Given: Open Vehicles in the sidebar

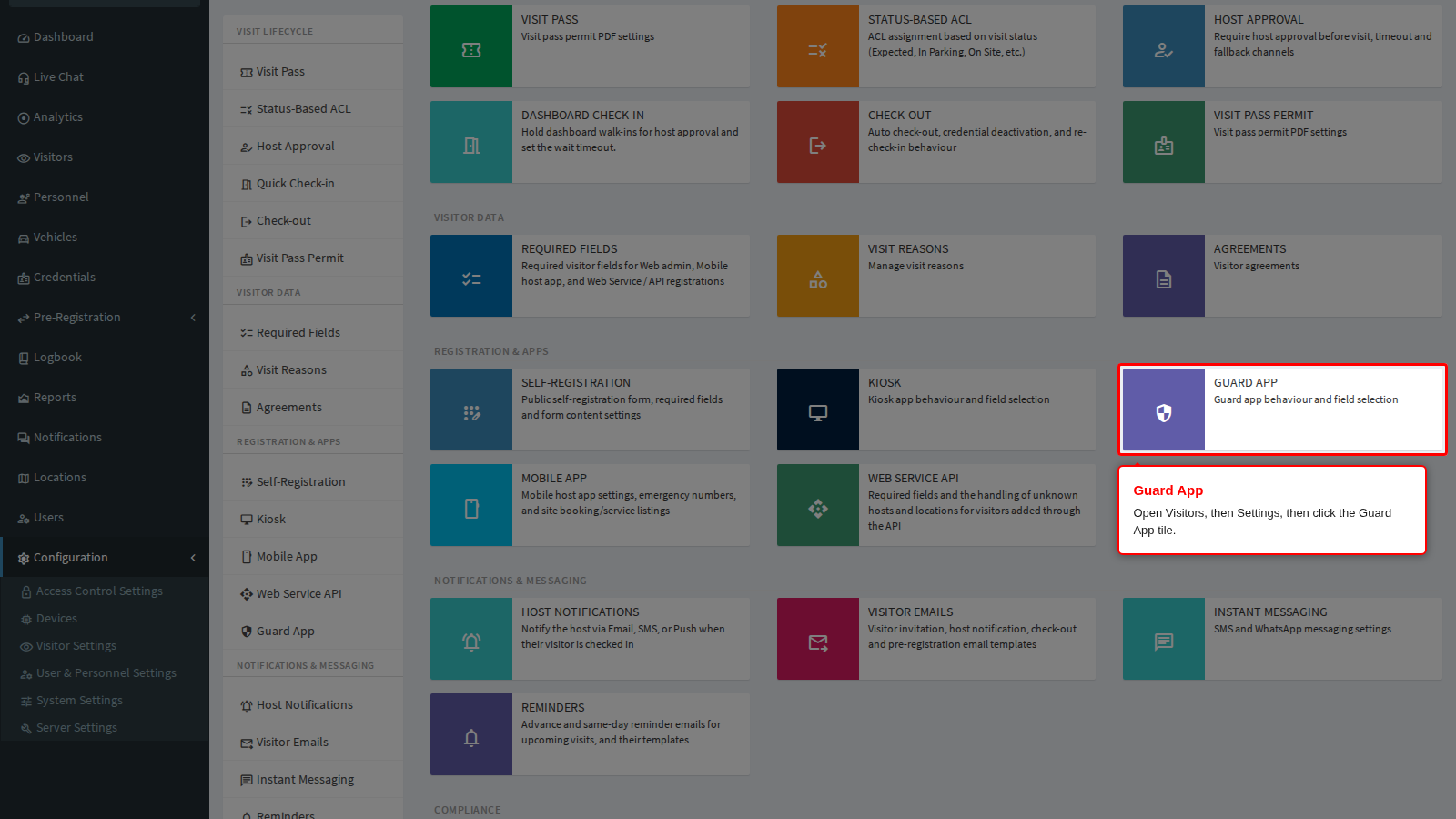Looking at the screenshot, I should pos(105,238).
